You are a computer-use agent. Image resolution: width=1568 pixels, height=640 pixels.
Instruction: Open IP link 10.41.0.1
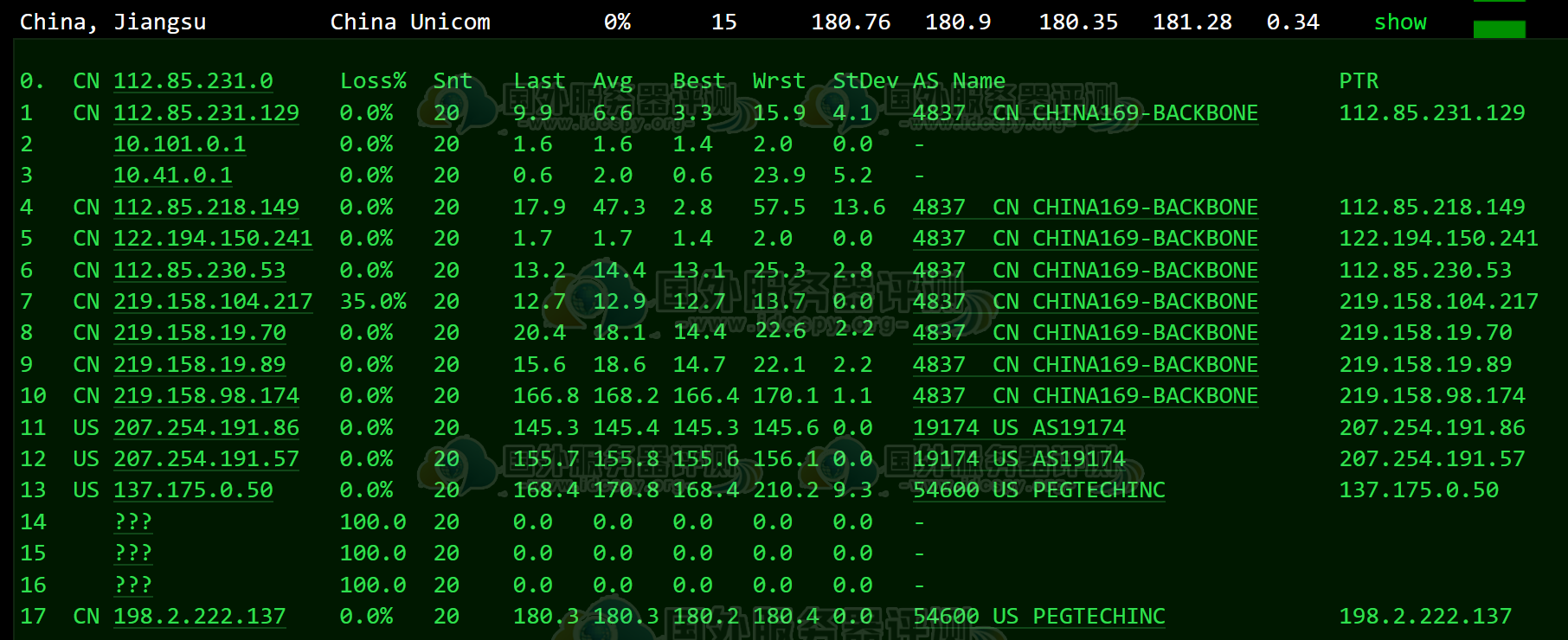coord(173,176)
